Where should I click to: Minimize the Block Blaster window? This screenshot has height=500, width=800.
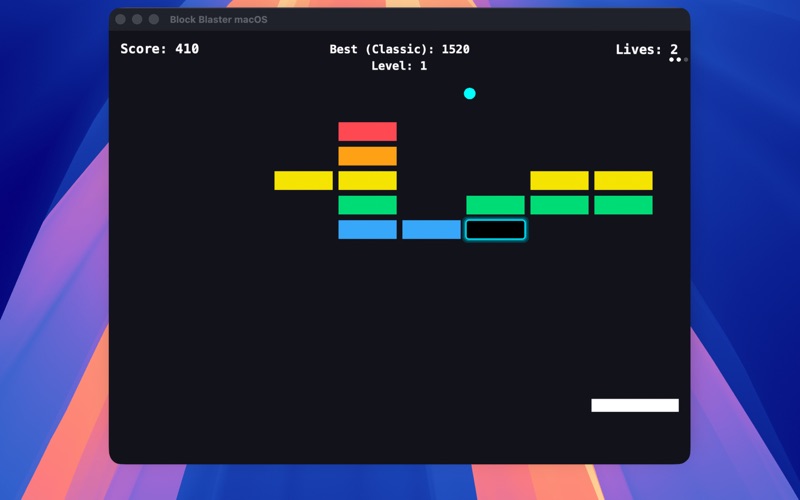point(137,19)
